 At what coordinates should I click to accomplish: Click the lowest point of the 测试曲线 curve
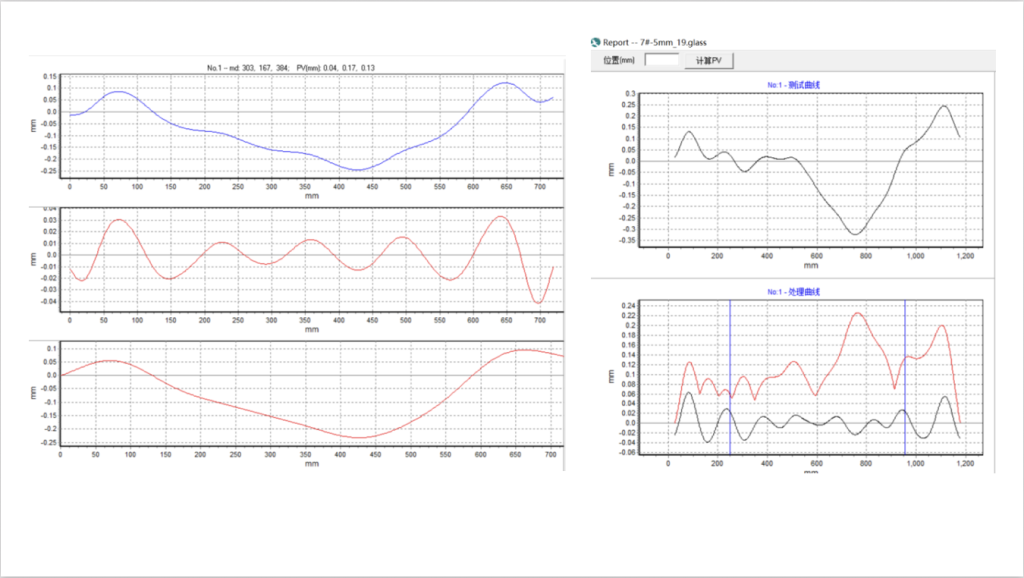click(855, 234)
